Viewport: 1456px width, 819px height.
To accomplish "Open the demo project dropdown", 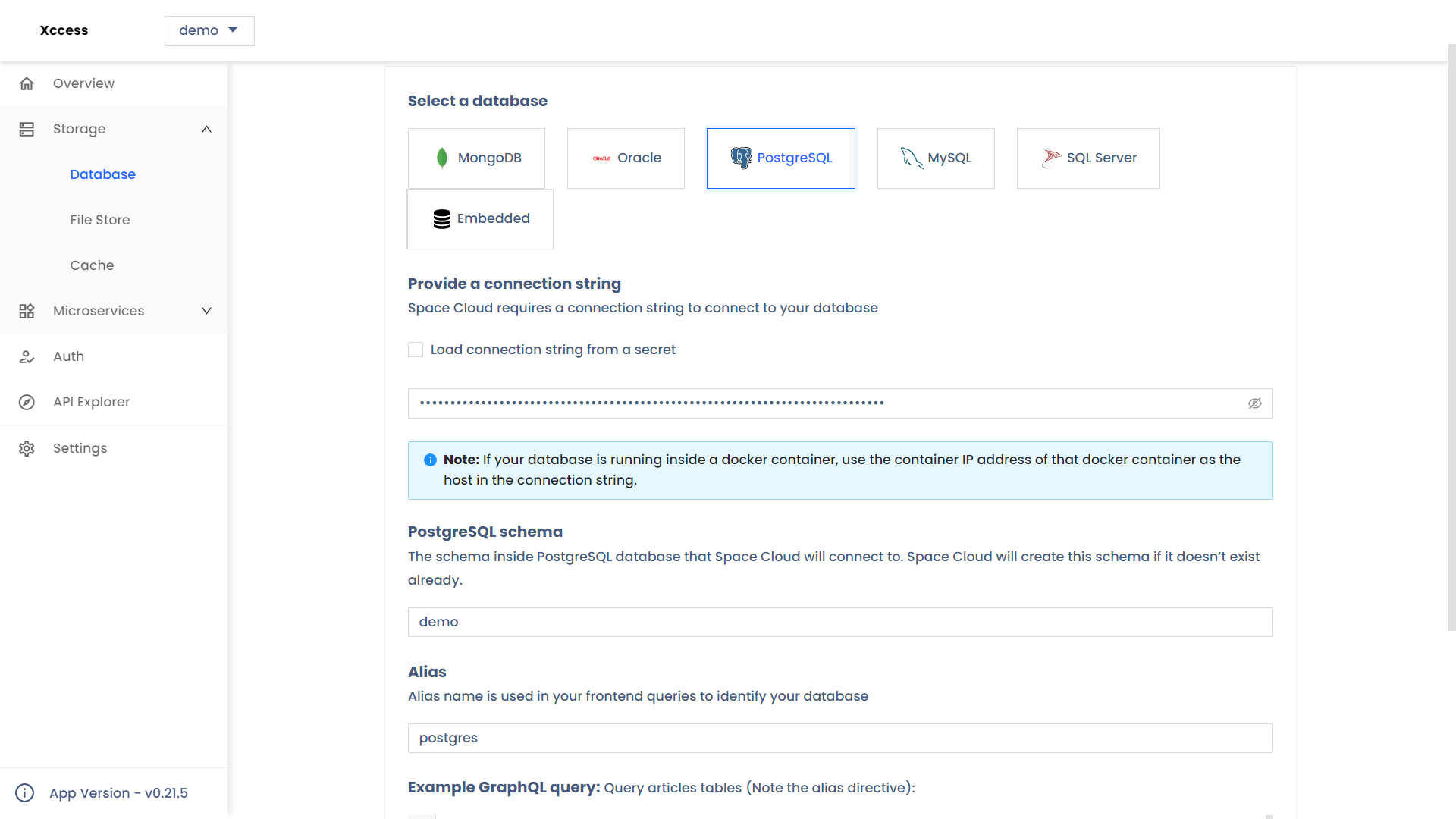I will pos(209,30).
